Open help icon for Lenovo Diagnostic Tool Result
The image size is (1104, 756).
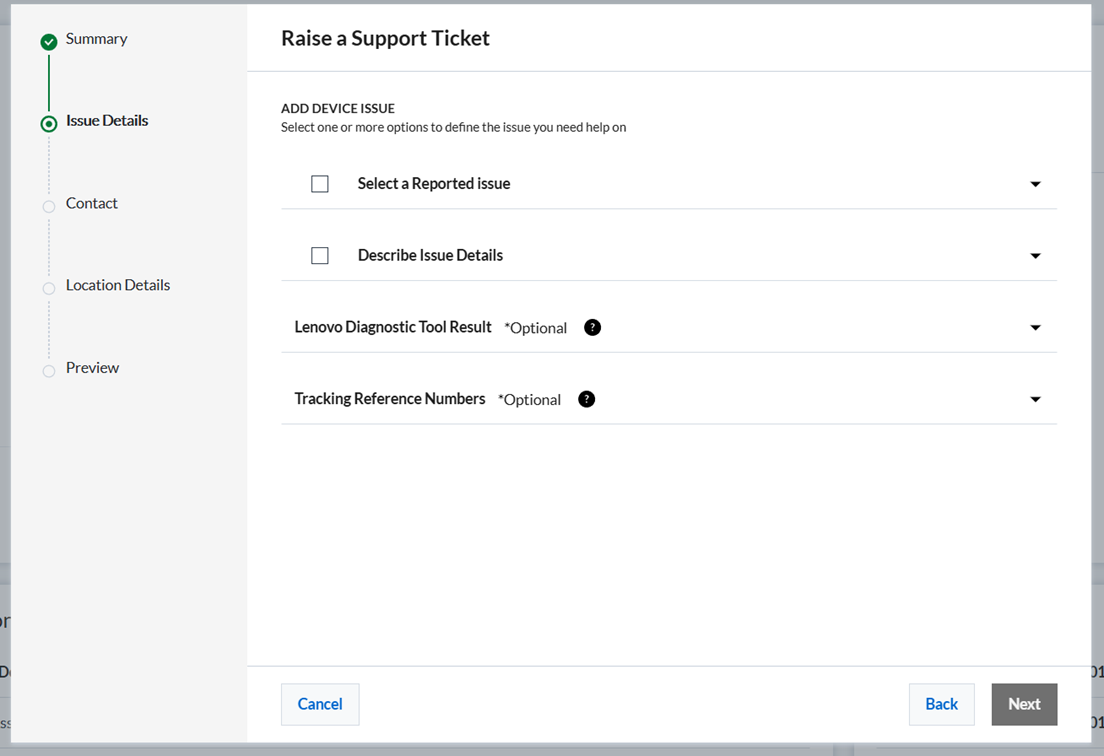coord(592,327)
